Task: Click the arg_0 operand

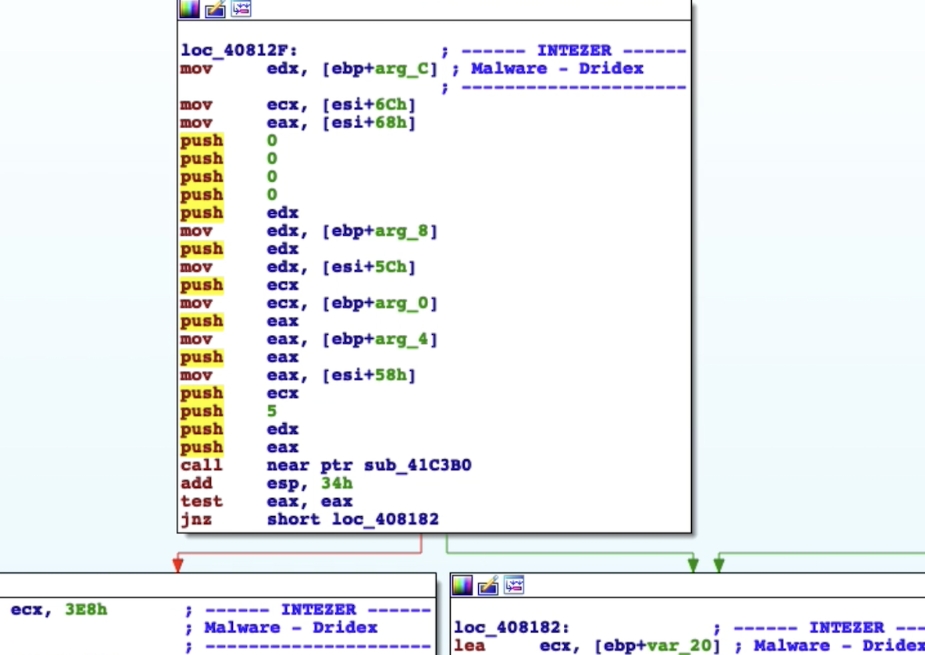Action: coord(407,303)
